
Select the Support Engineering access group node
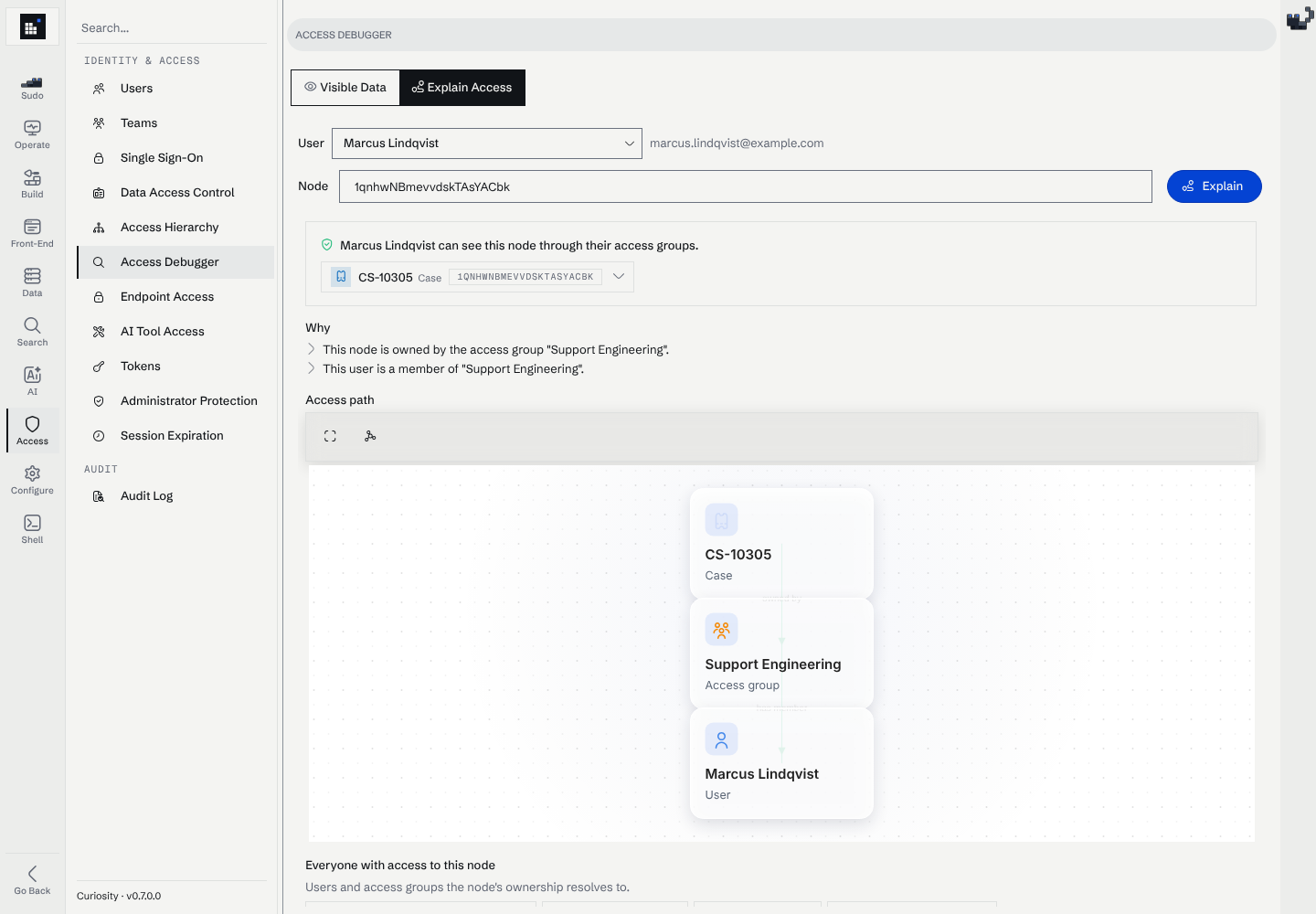coord(781,653)
